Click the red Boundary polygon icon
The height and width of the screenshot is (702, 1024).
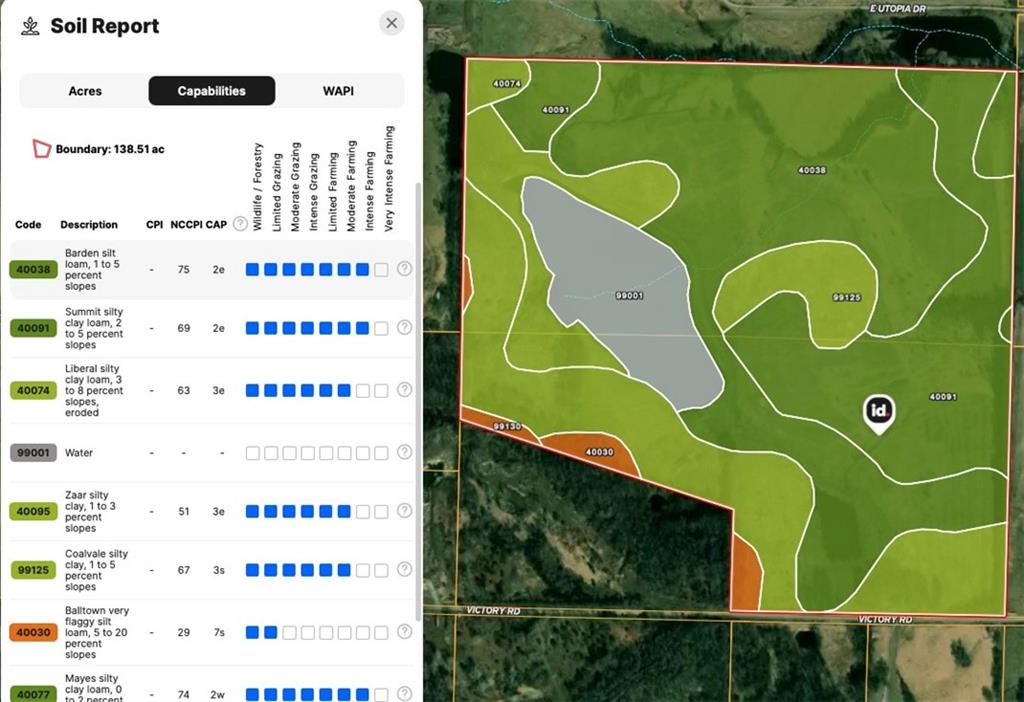click(42, 148)
